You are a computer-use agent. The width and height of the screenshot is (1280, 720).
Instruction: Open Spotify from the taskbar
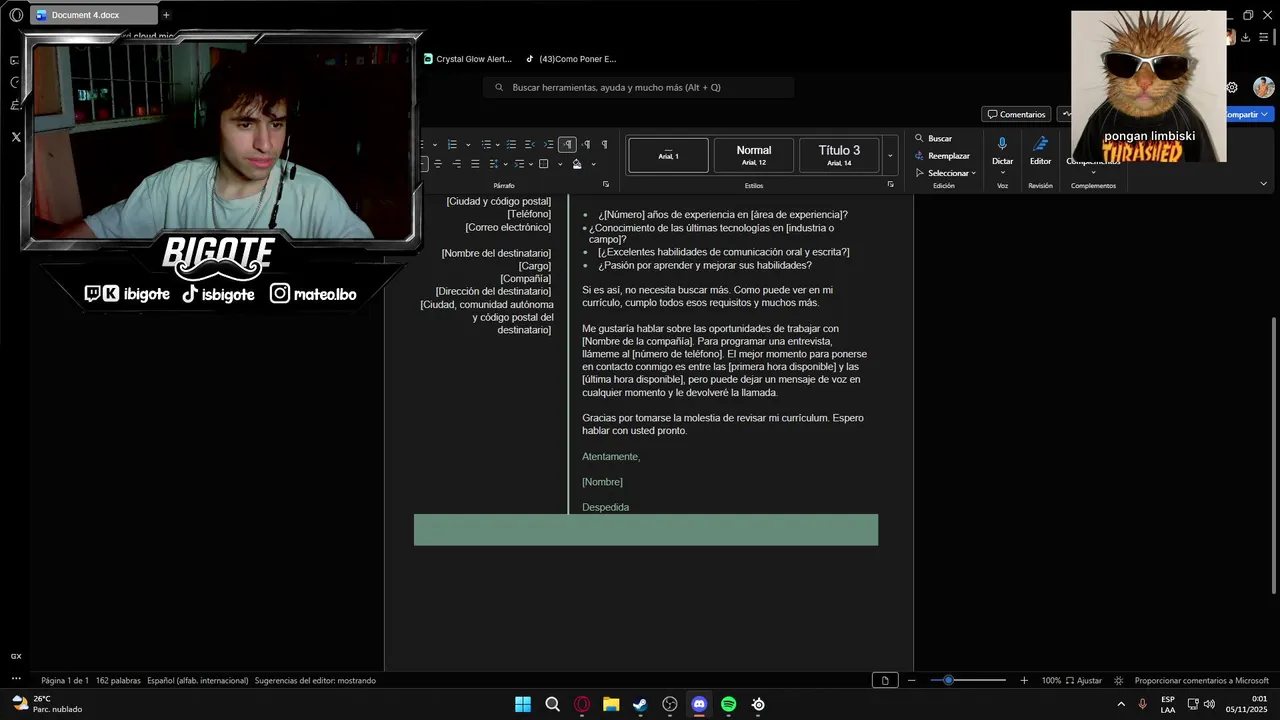[729, 704]
